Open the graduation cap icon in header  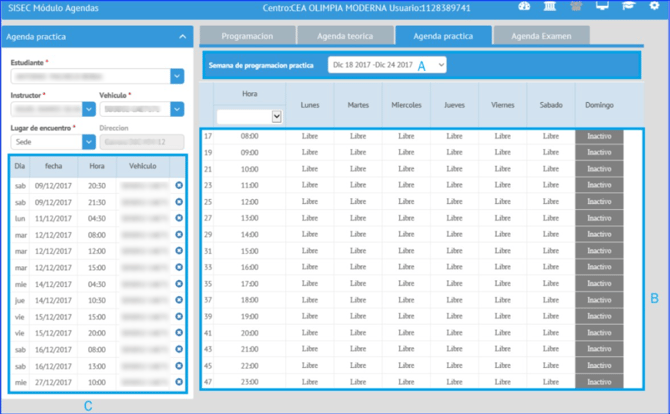pos(627,7)
